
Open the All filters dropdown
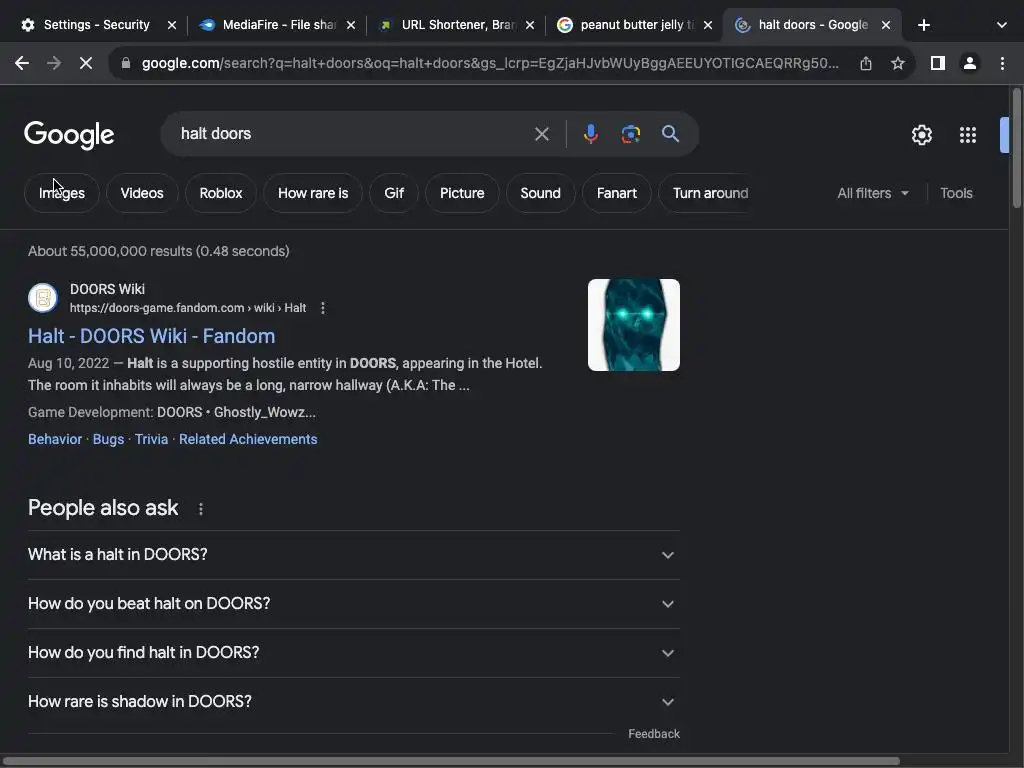click(x=872, y=193)
